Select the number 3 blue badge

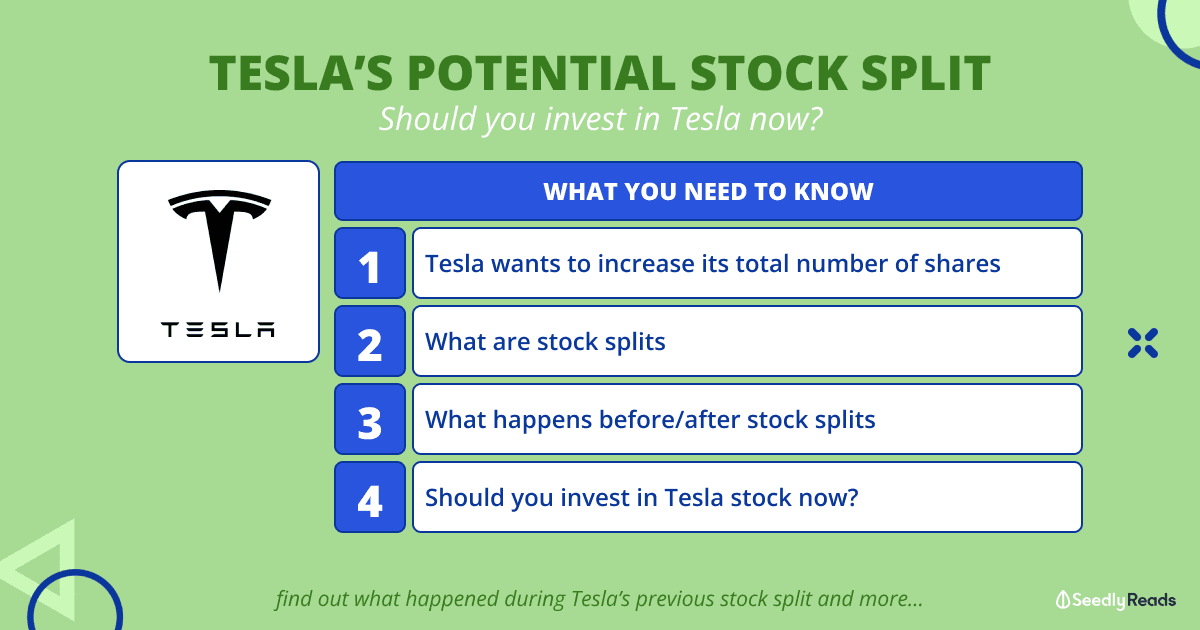pos(370,419)
